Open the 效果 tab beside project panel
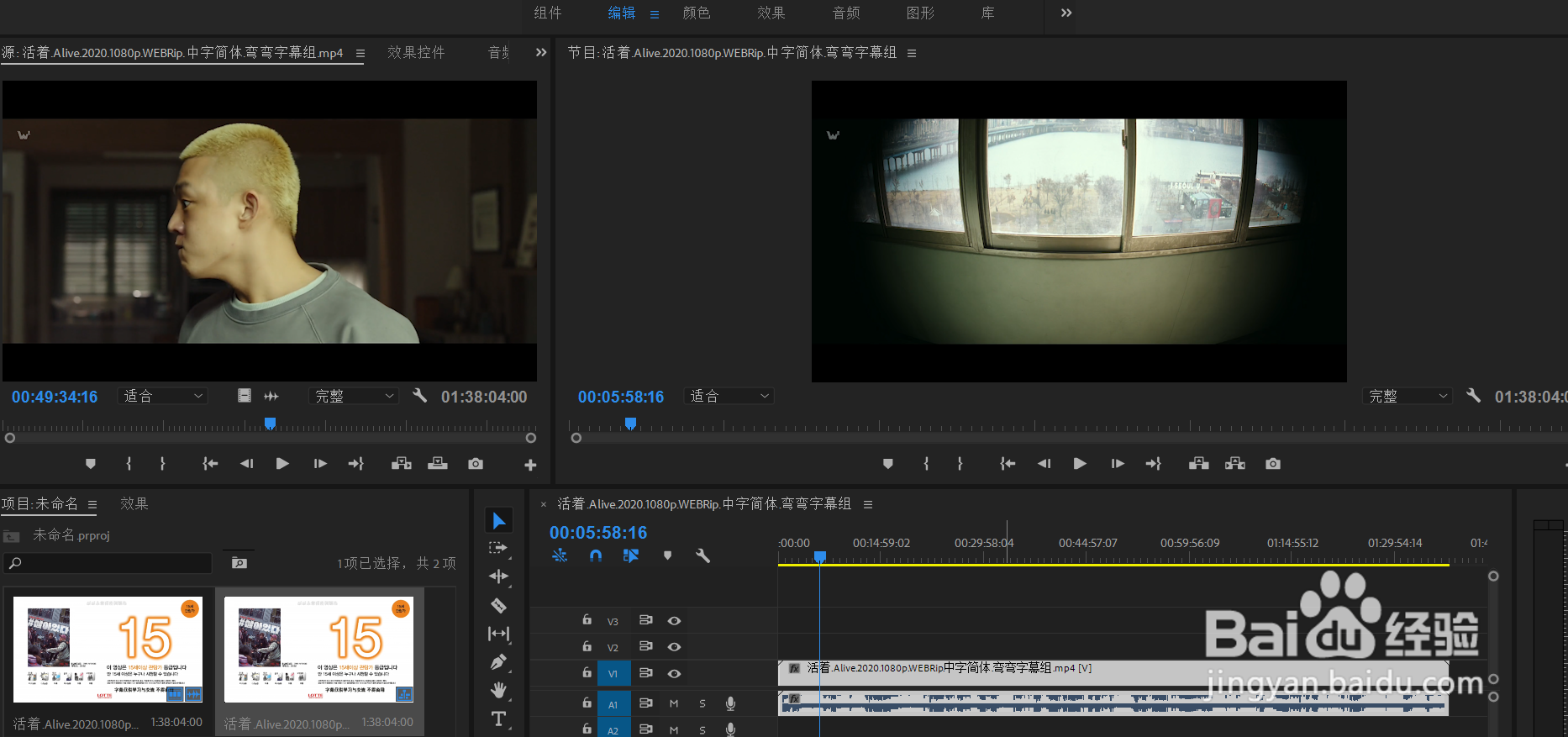Viewport: 1568px width, 737px height. point(134,503)
